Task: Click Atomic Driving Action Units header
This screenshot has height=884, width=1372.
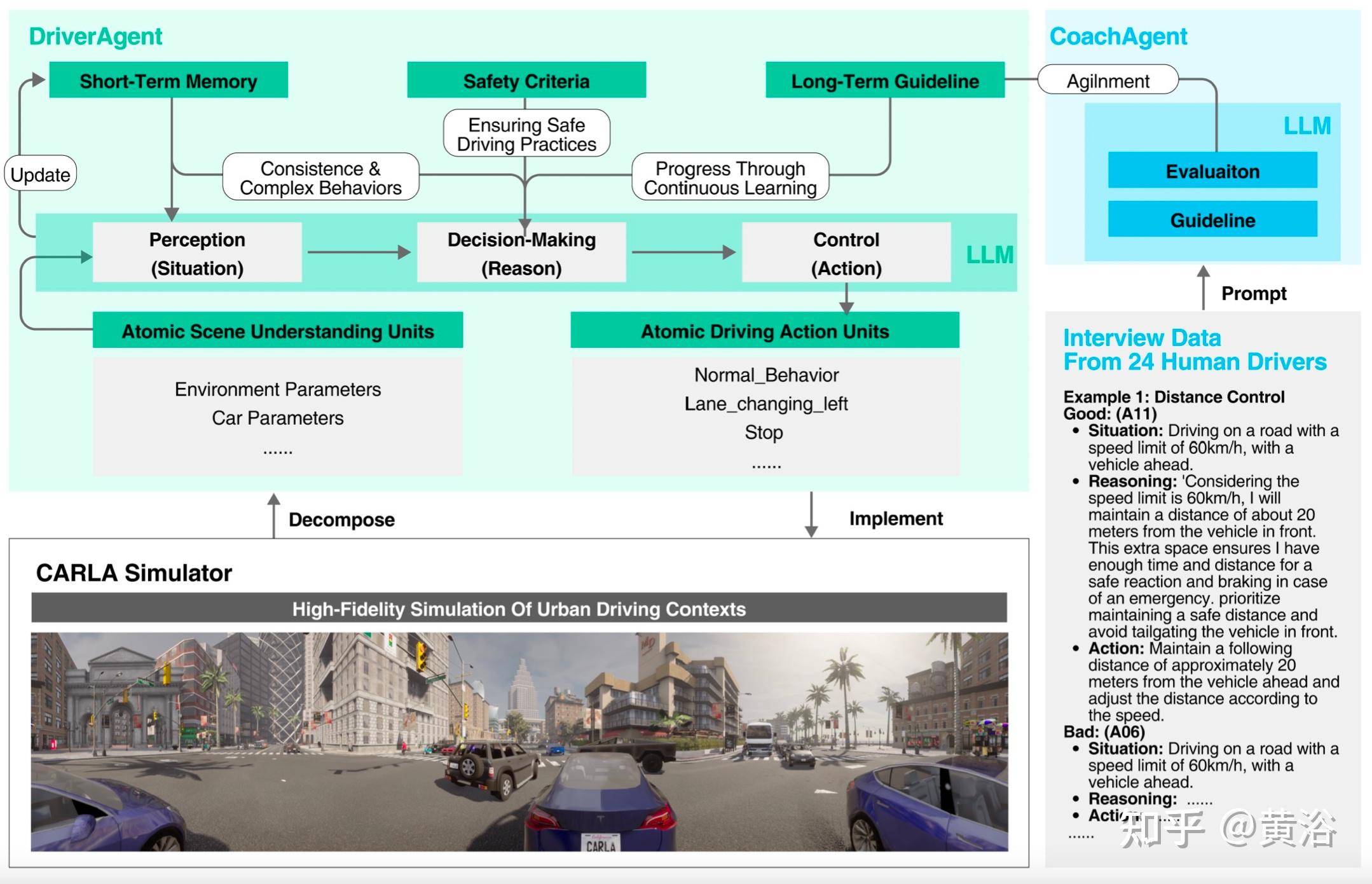Action: (765, 331)
